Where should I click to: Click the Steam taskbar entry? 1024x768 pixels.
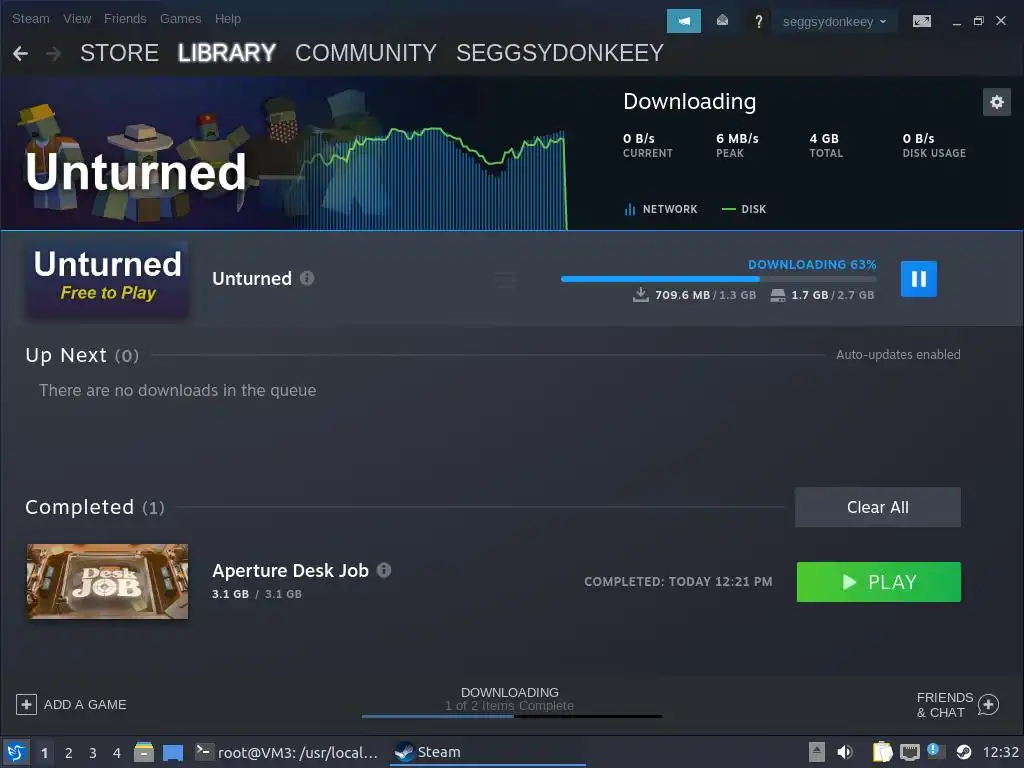tap(488, 752)
